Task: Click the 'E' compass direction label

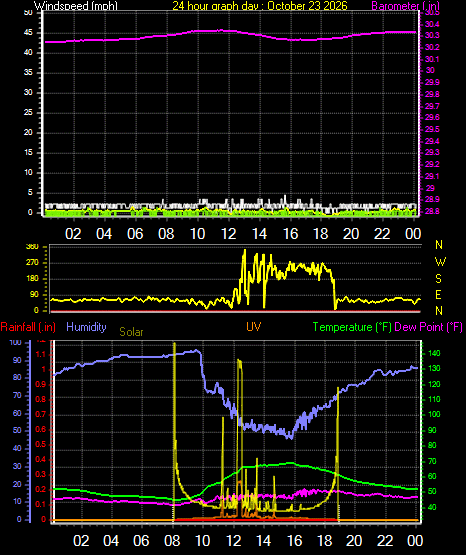Action: pyautogui.click(x=438, y=295)
